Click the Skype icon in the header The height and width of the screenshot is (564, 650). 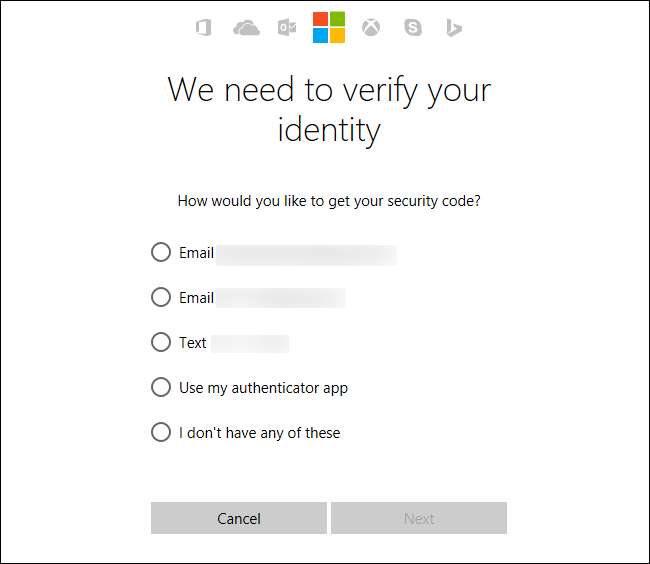point(413,28)
